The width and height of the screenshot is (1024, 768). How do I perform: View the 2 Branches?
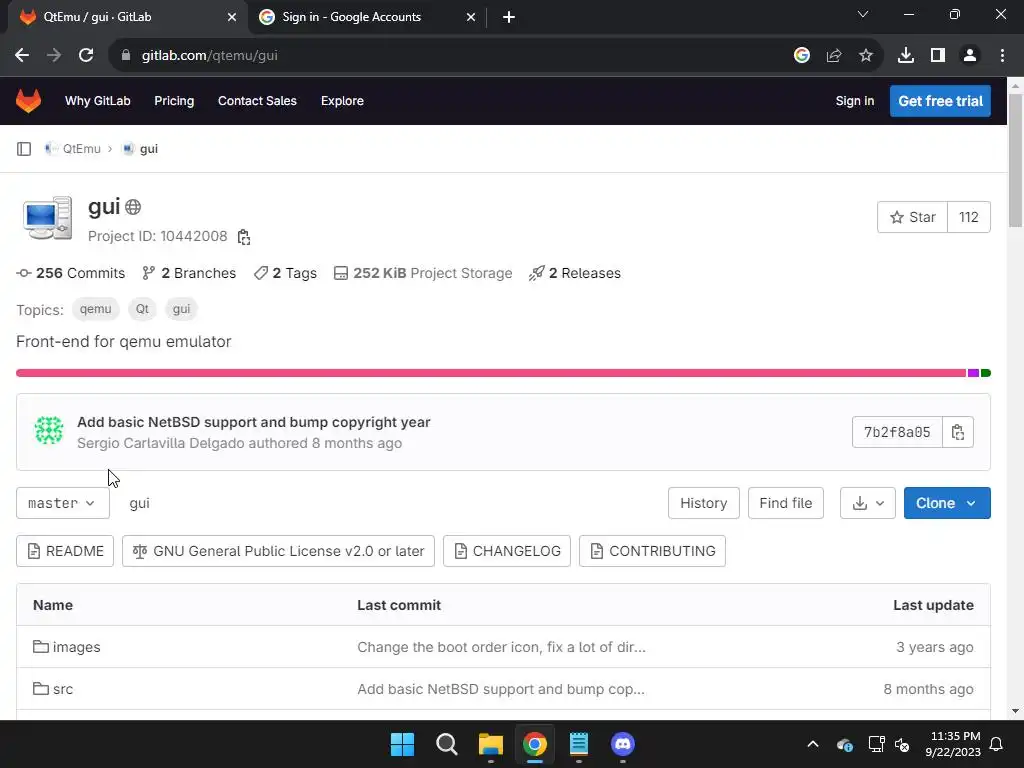point(189,273)
